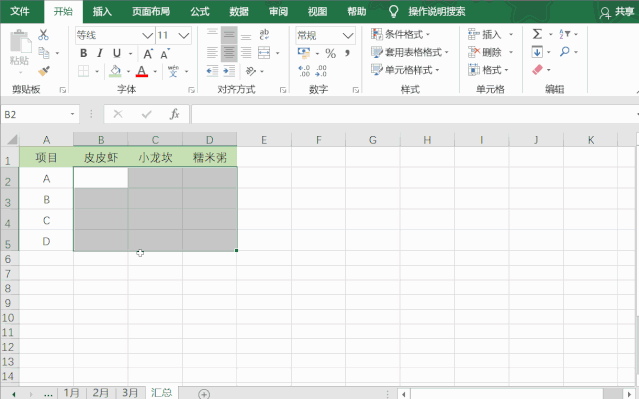Switch to 插入 ribbon tab
Viewport: 639px width, 399px height.
click(x=102, y=11)
